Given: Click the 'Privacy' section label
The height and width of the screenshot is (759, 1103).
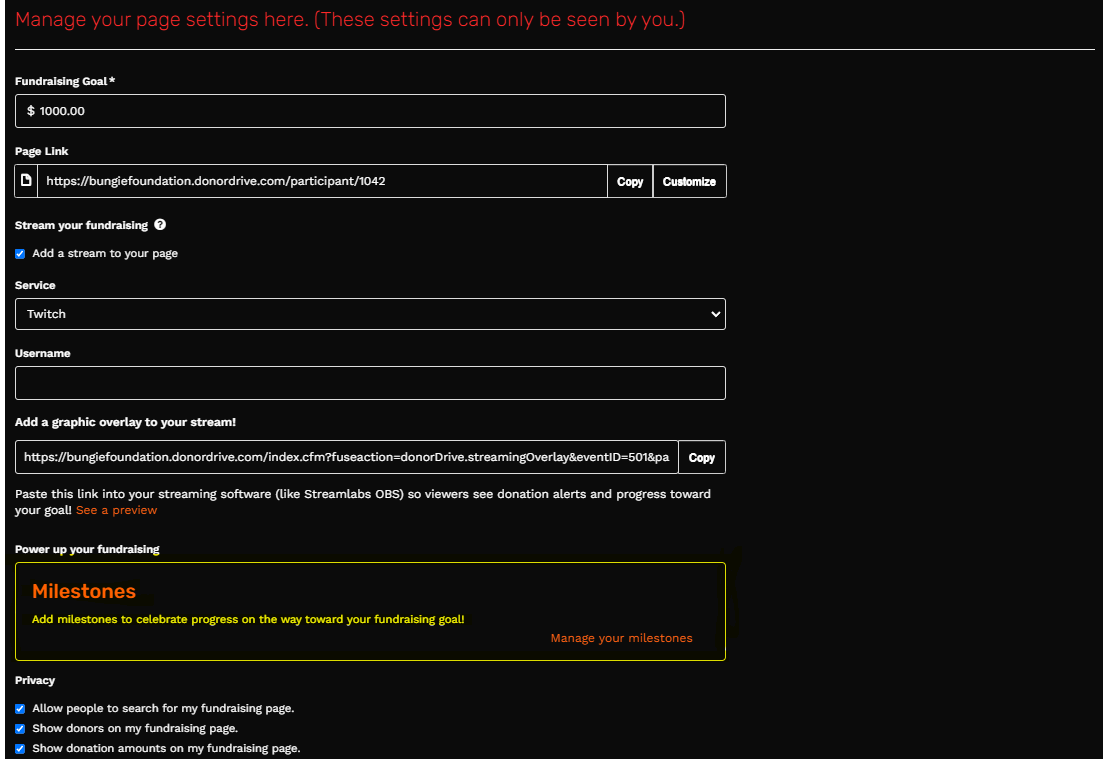Looking at the screenshot, I should click(x=35, y=680).
